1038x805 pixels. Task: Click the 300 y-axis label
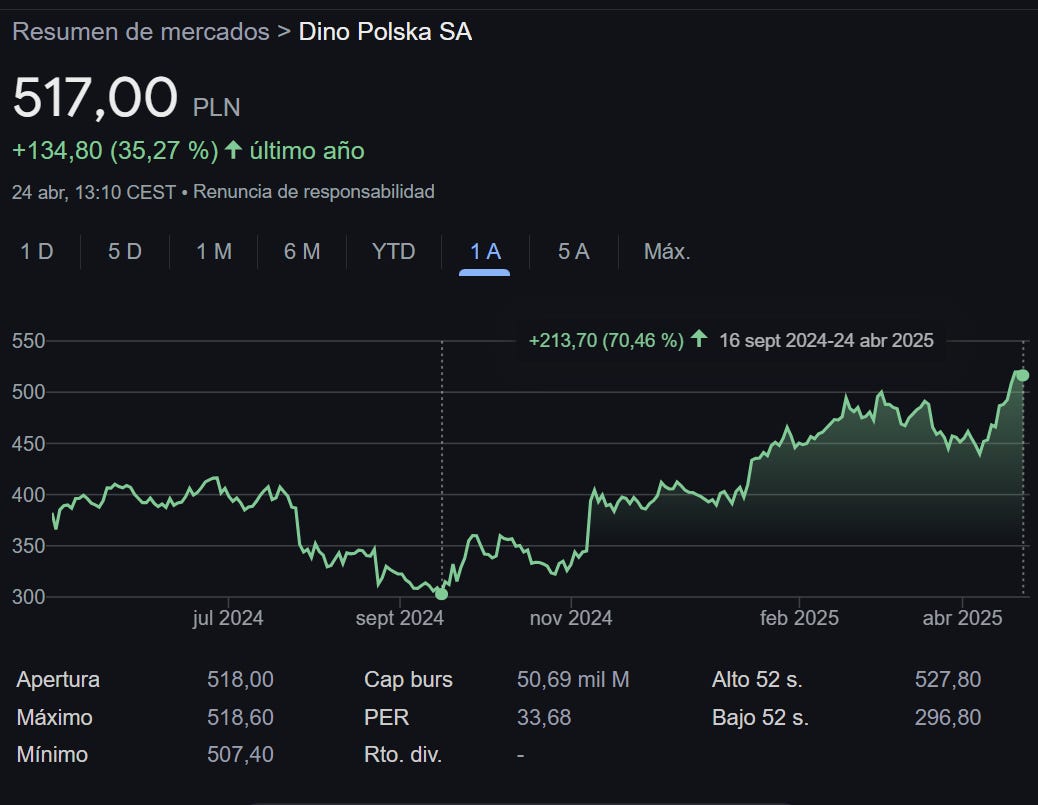click(28, 596)
